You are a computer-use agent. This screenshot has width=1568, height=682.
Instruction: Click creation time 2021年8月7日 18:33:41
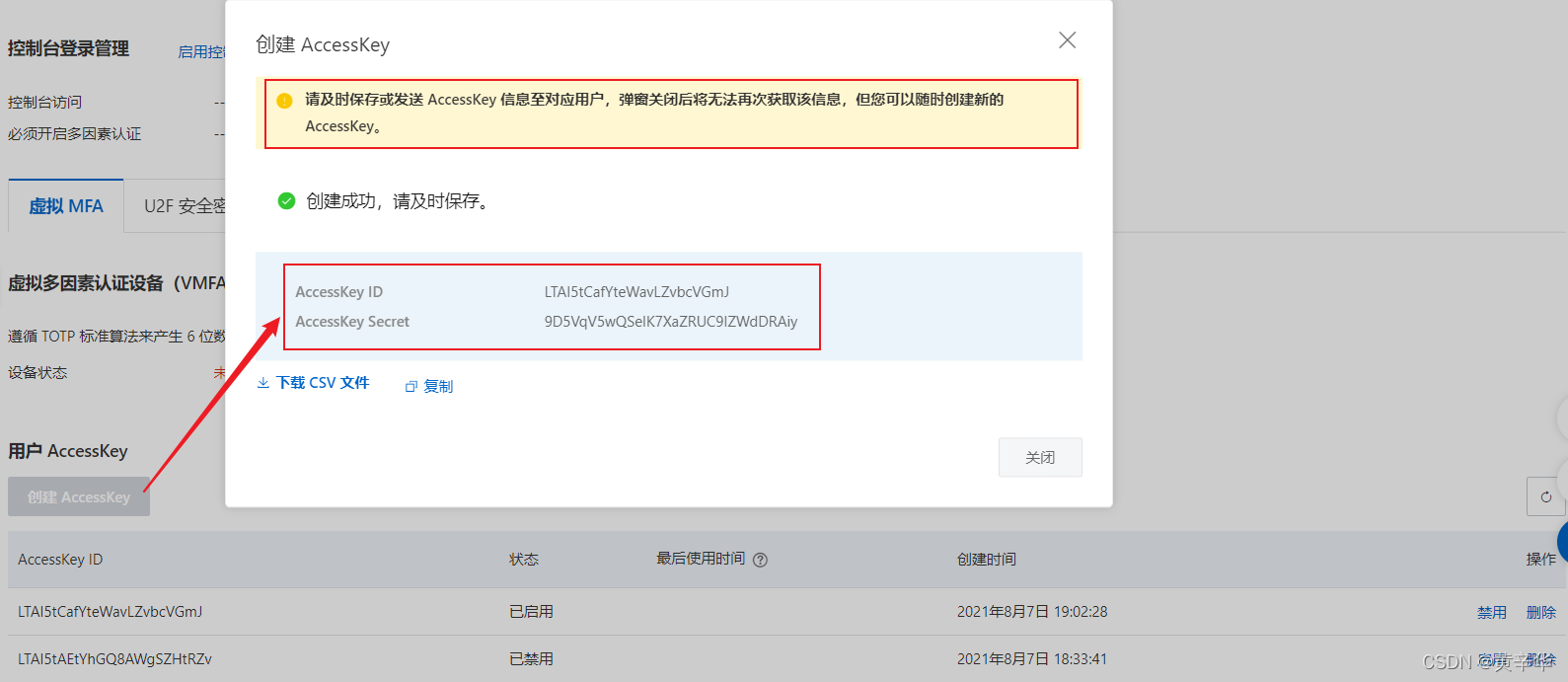[x=1032, y=658]
